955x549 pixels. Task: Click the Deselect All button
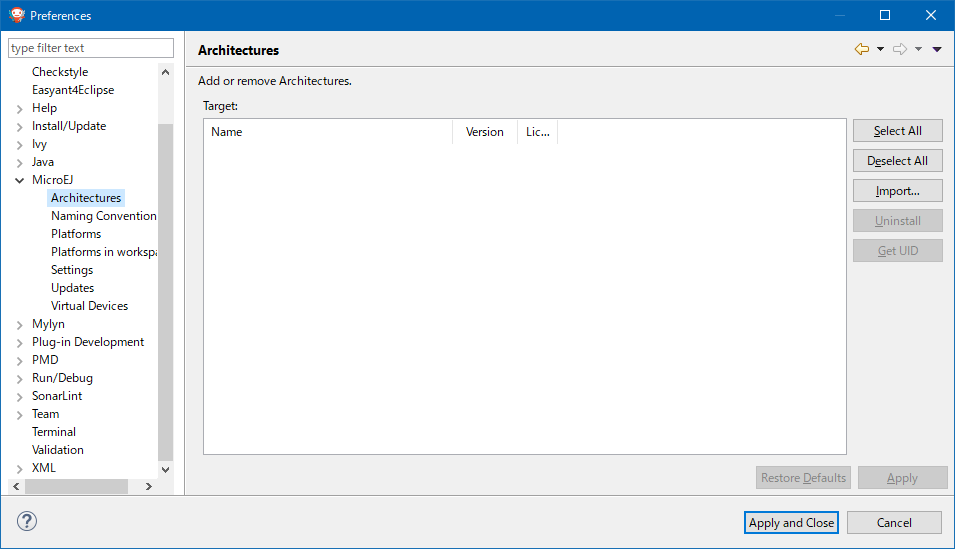click(898, 161)
